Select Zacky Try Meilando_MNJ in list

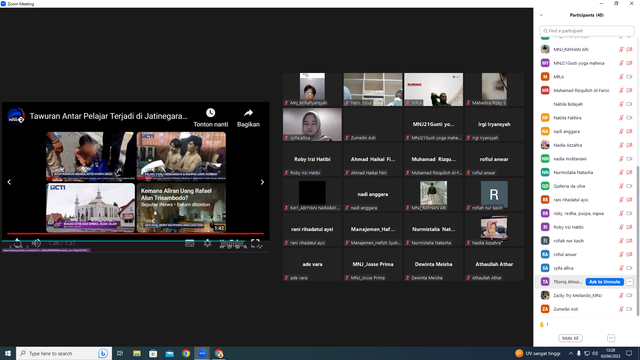(x=586, y=295)
